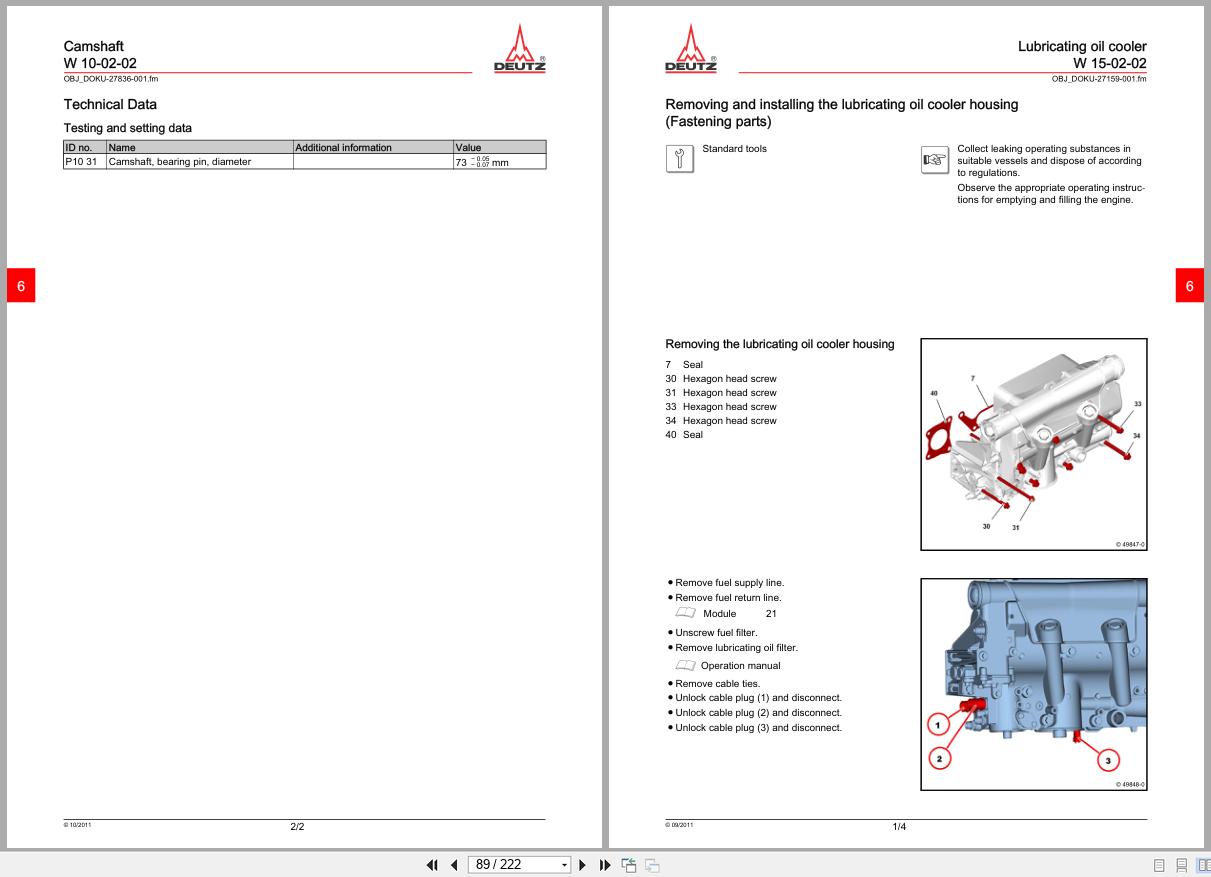Image resolution: width=1211 pixels, height=877 pixels.
Task: Click page footer '2/2'
Action: [x=297, y=827]
